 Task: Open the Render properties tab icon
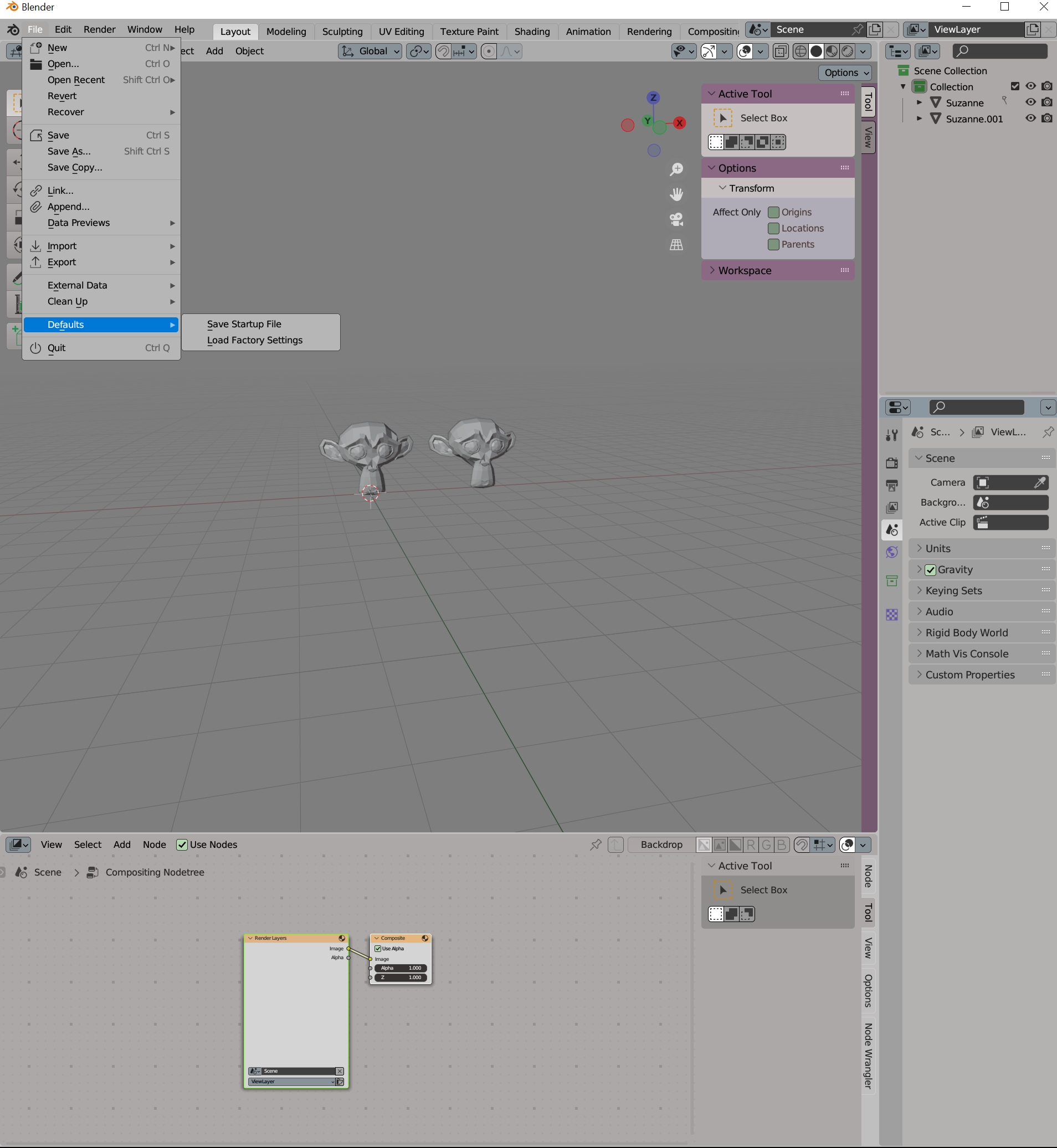pos(892,462)
